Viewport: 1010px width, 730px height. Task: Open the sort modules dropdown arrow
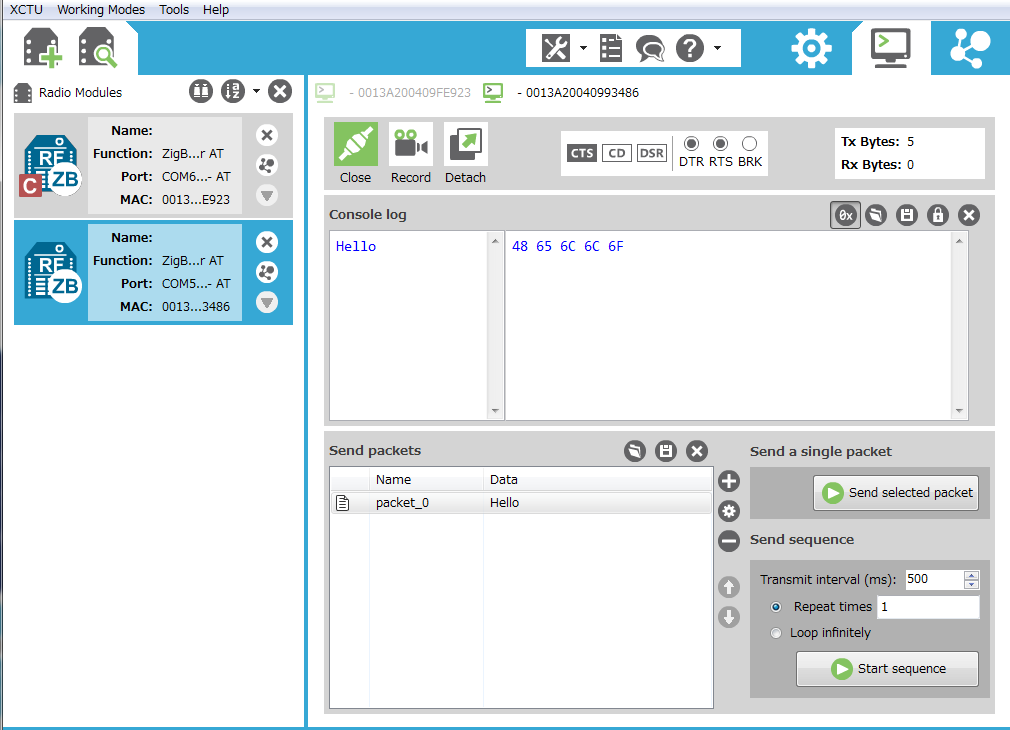(x=256, y=91)
